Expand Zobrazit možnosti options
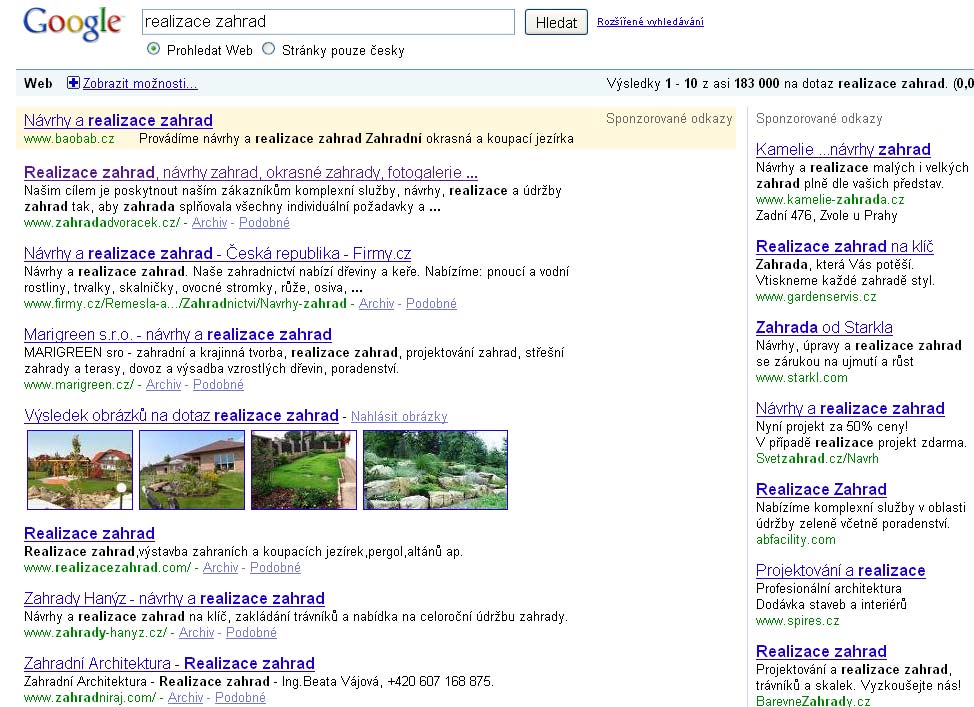974x707 pixels. [140, 83]
